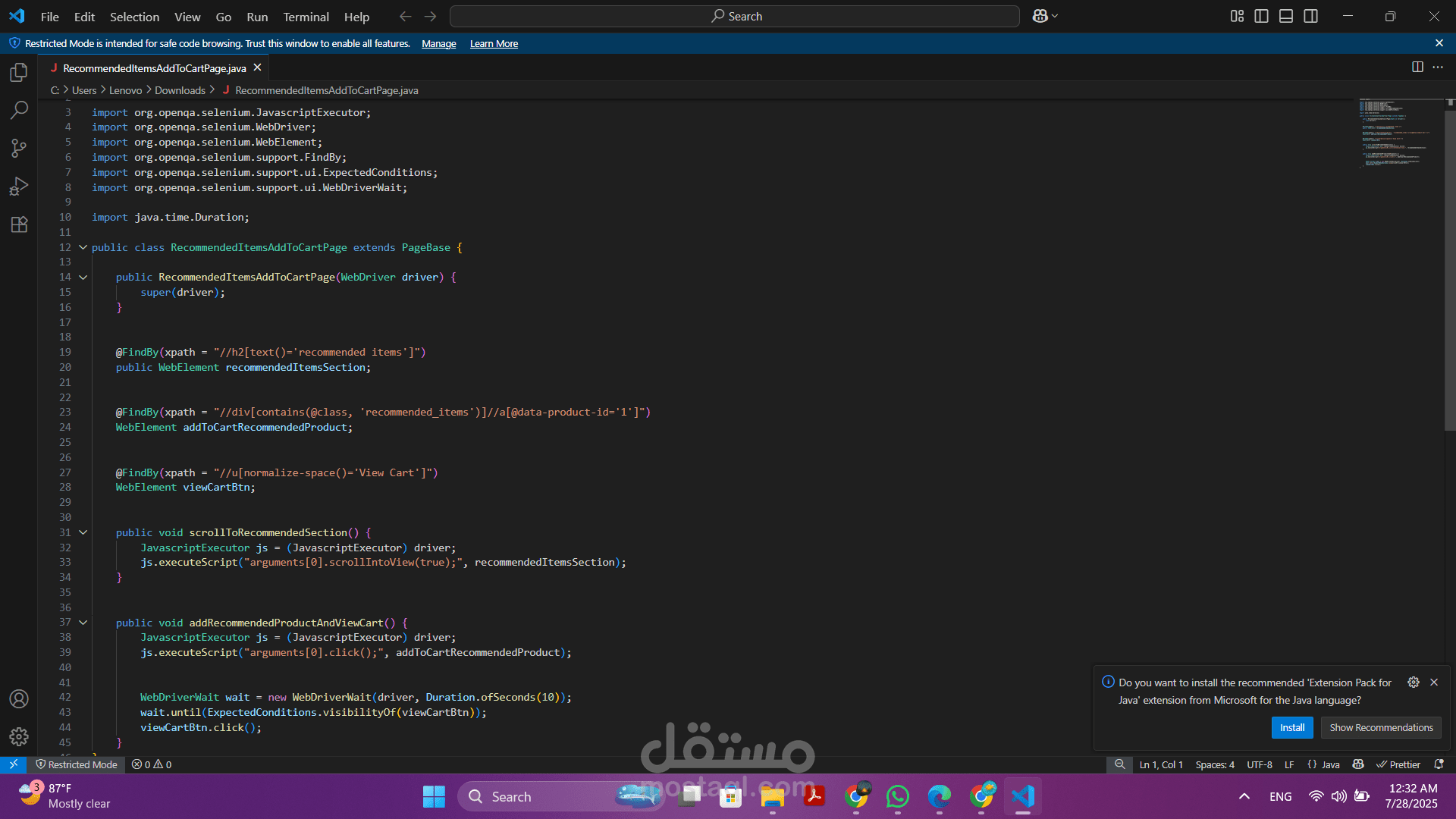Open the Extensions view
The height and width of the screenshot is (819, 1456).
coord(19,224)
